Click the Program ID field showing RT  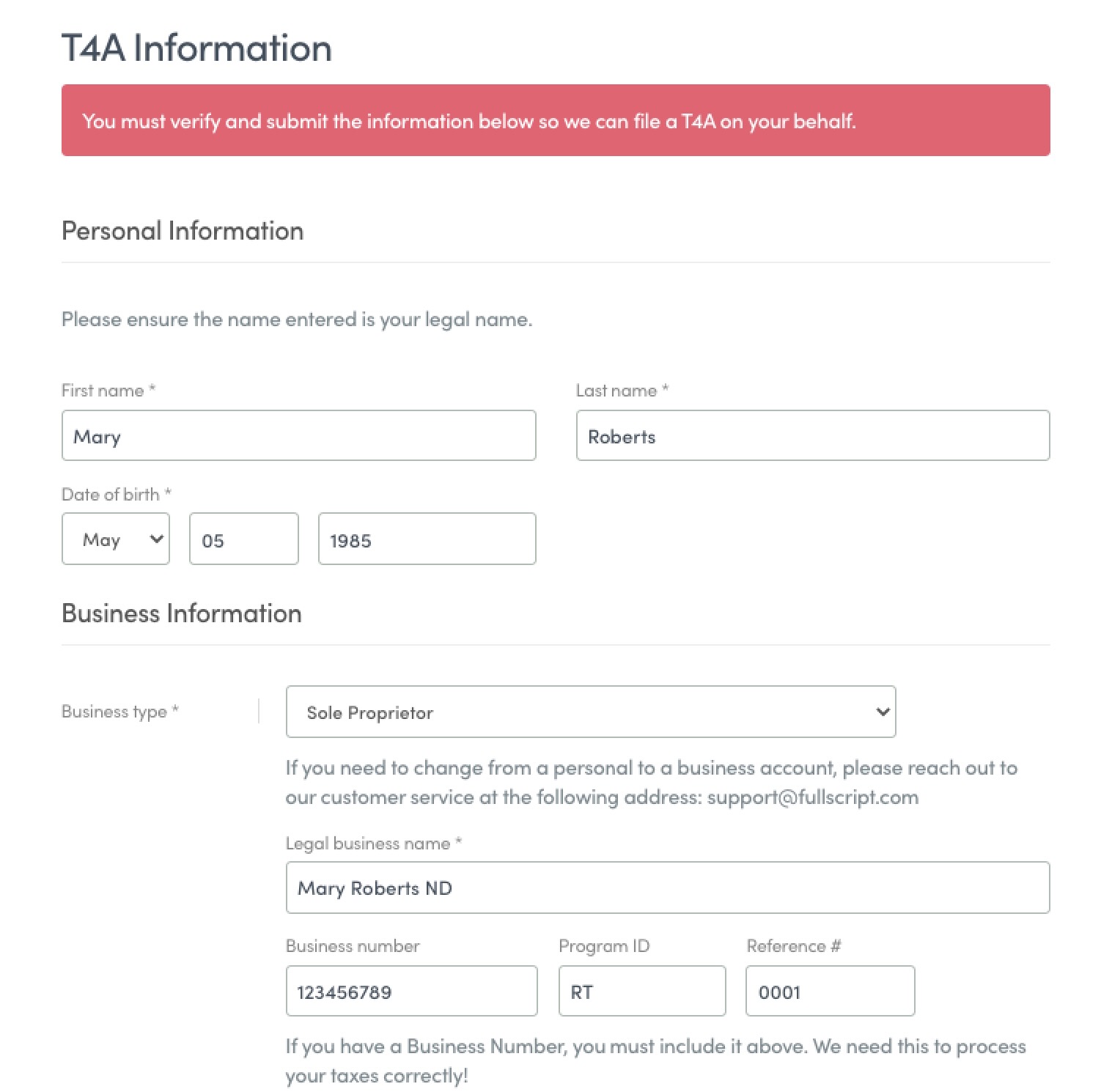click(x=642, y=991)
